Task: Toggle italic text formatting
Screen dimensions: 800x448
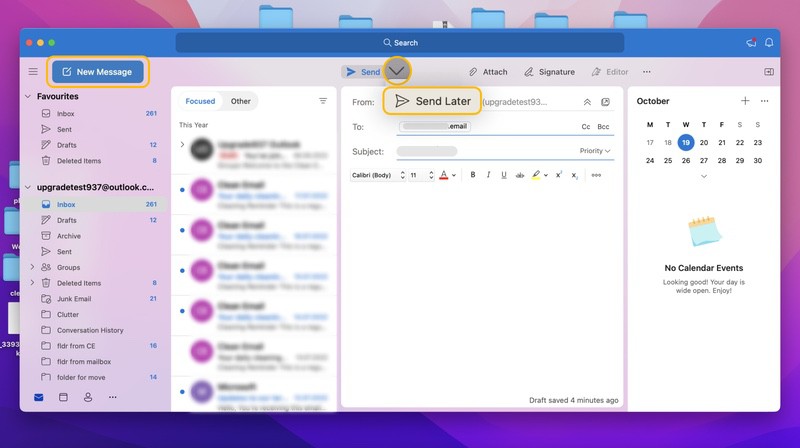Action: [x=488, y=175]
